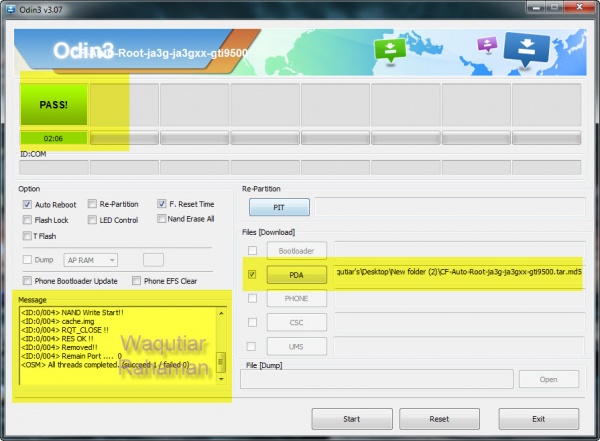Click the PHONE file button
600x441 pixels.
(x=297, y=299)
